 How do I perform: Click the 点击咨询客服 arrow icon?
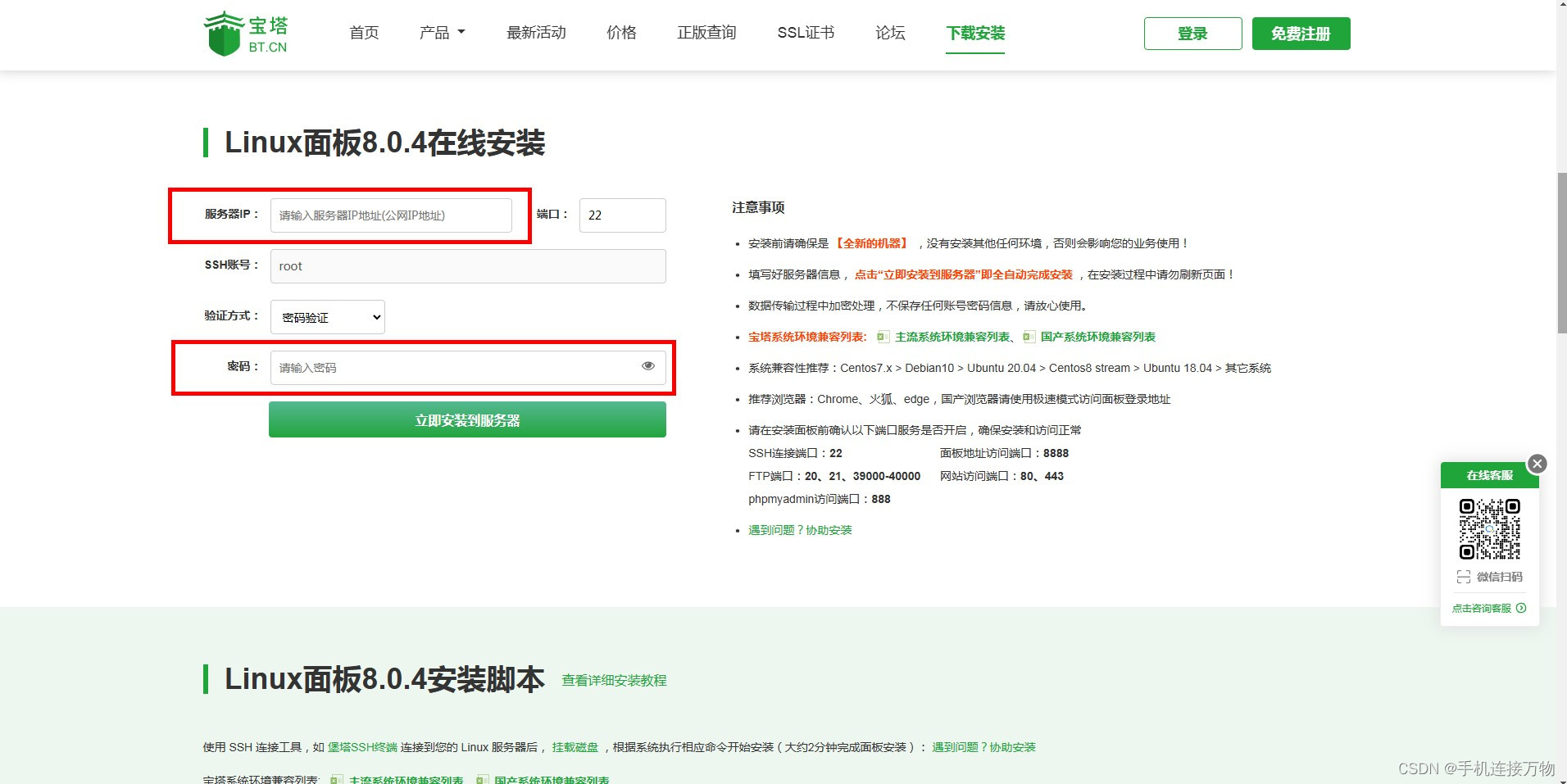pos(1521,608)
